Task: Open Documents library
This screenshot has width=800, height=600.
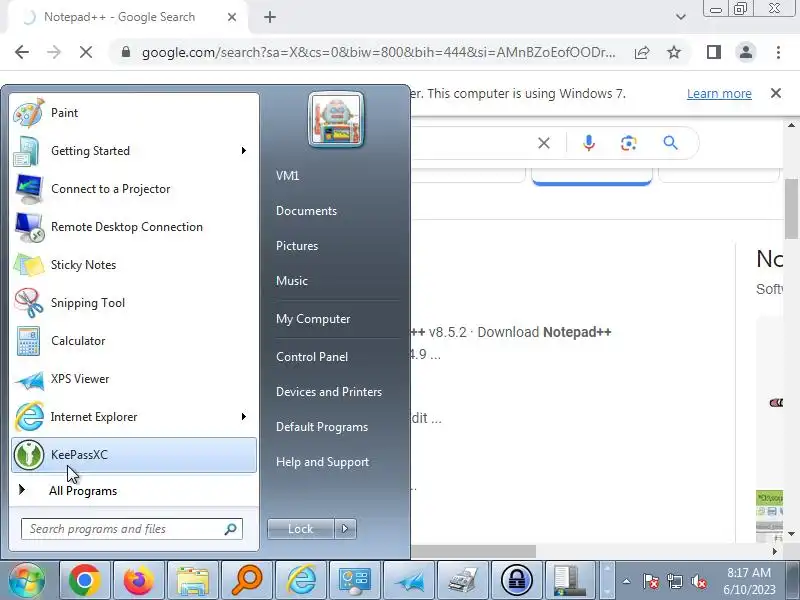Action: pyautogui.click(x=306, y=211)
